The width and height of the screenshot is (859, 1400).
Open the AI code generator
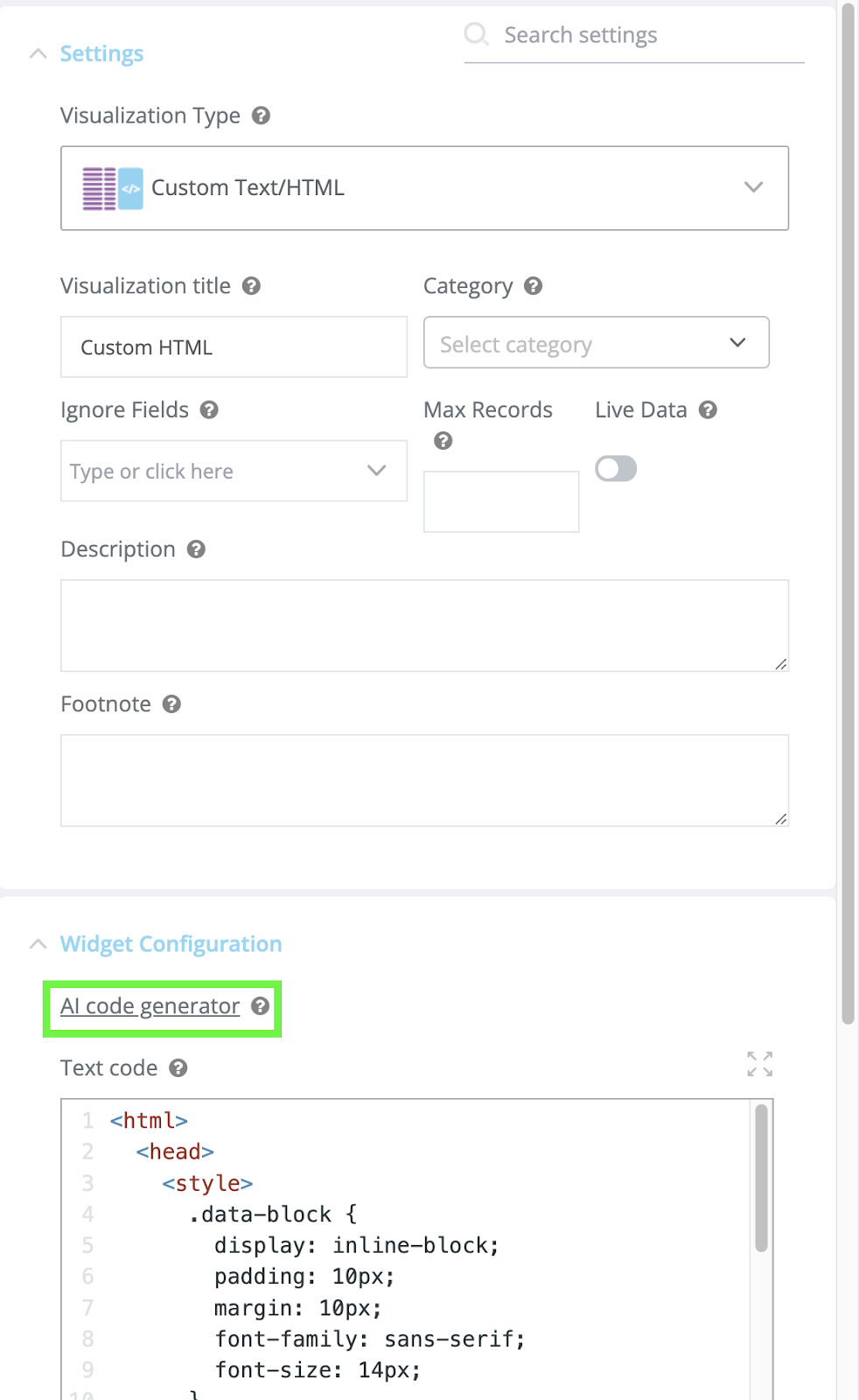click(149, 1006)
